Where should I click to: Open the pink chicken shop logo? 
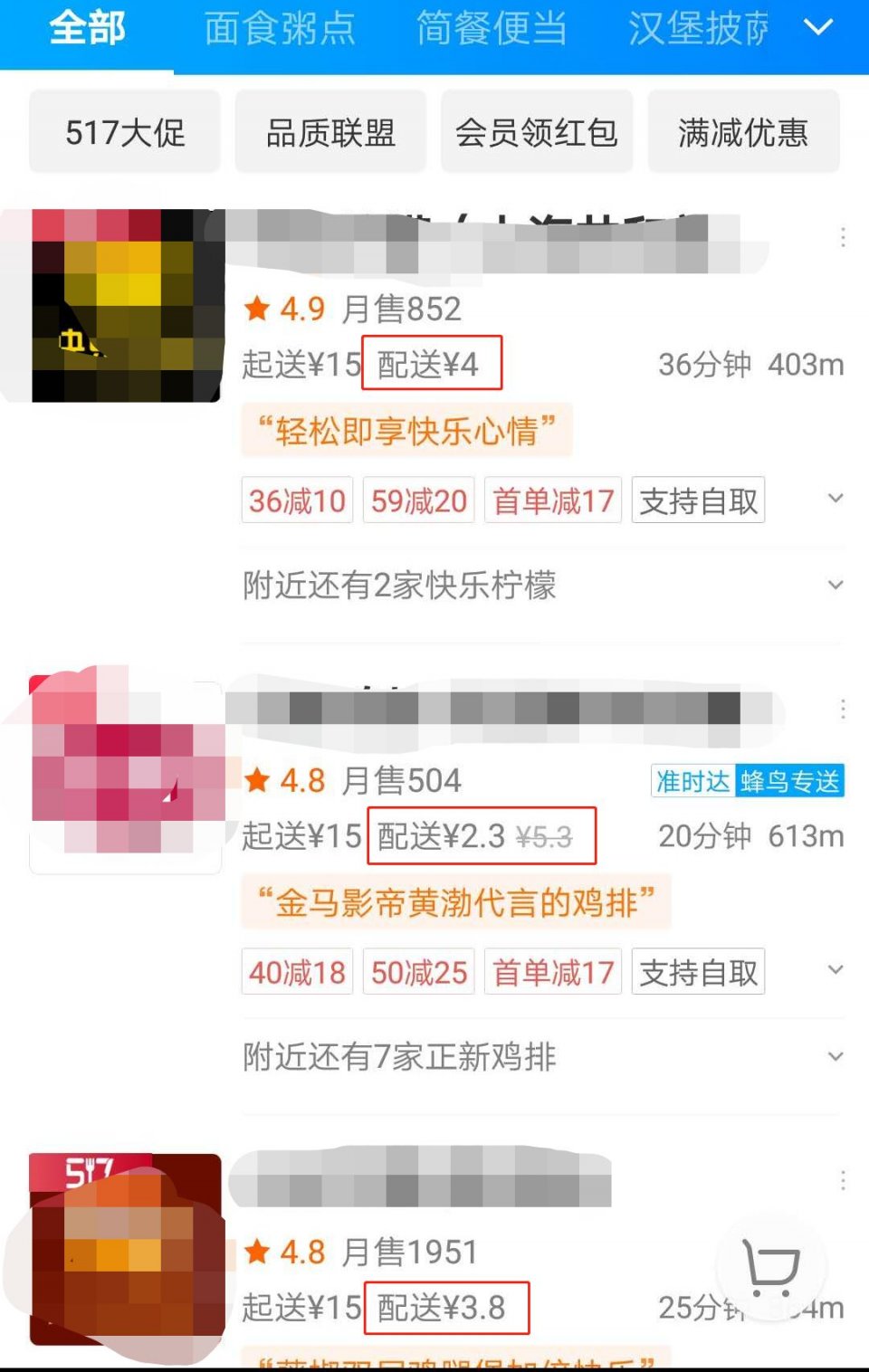pos(127,767)
